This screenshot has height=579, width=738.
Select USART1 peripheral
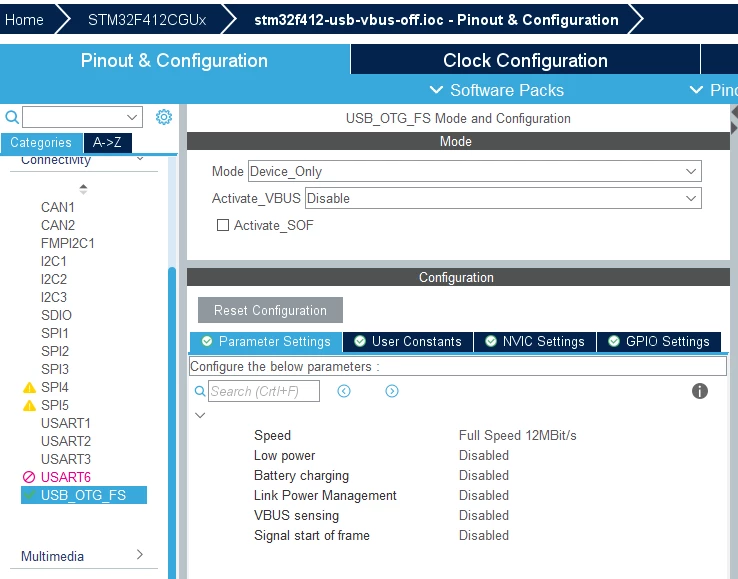[66, 423]
